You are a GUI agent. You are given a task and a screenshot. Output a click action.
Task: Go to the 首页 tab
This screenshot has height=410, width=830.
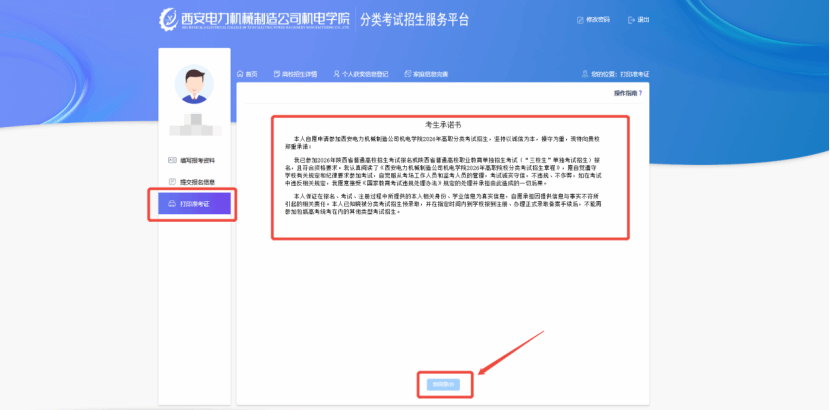(x=251, y=74)
